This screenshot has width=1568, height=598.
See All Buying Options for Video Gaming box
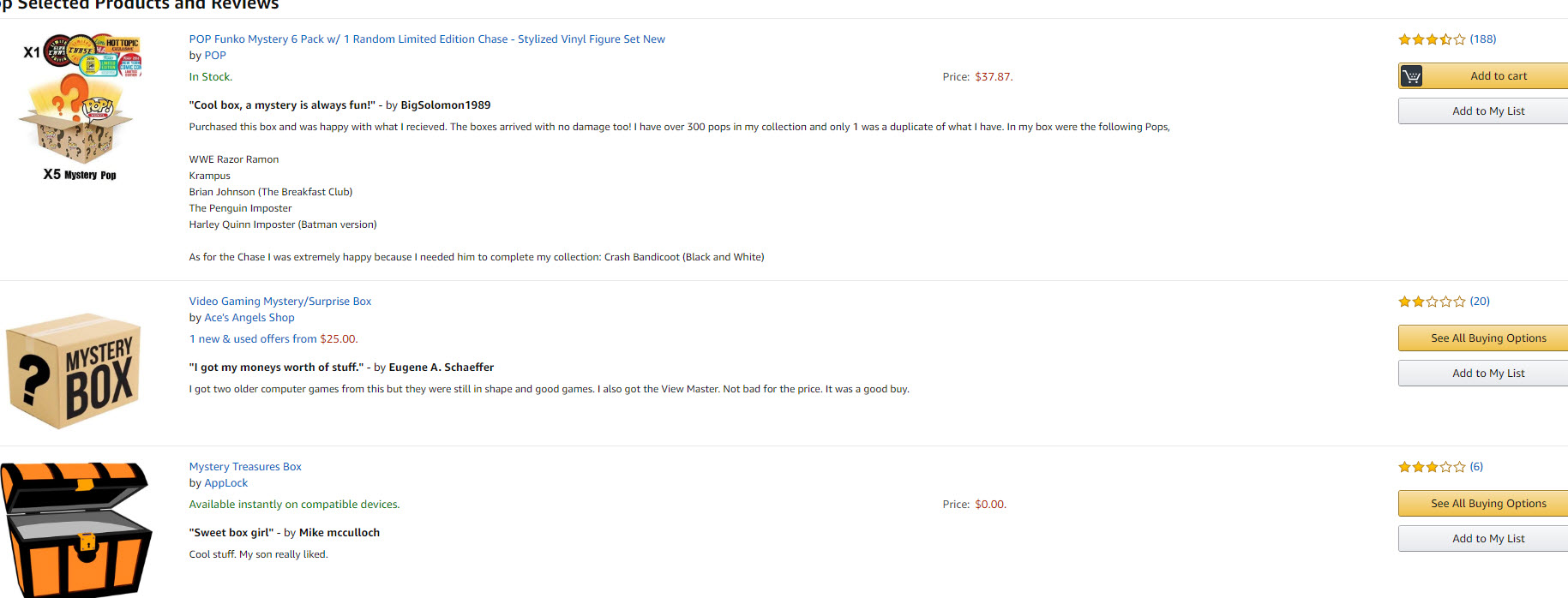click(1487, 338)
